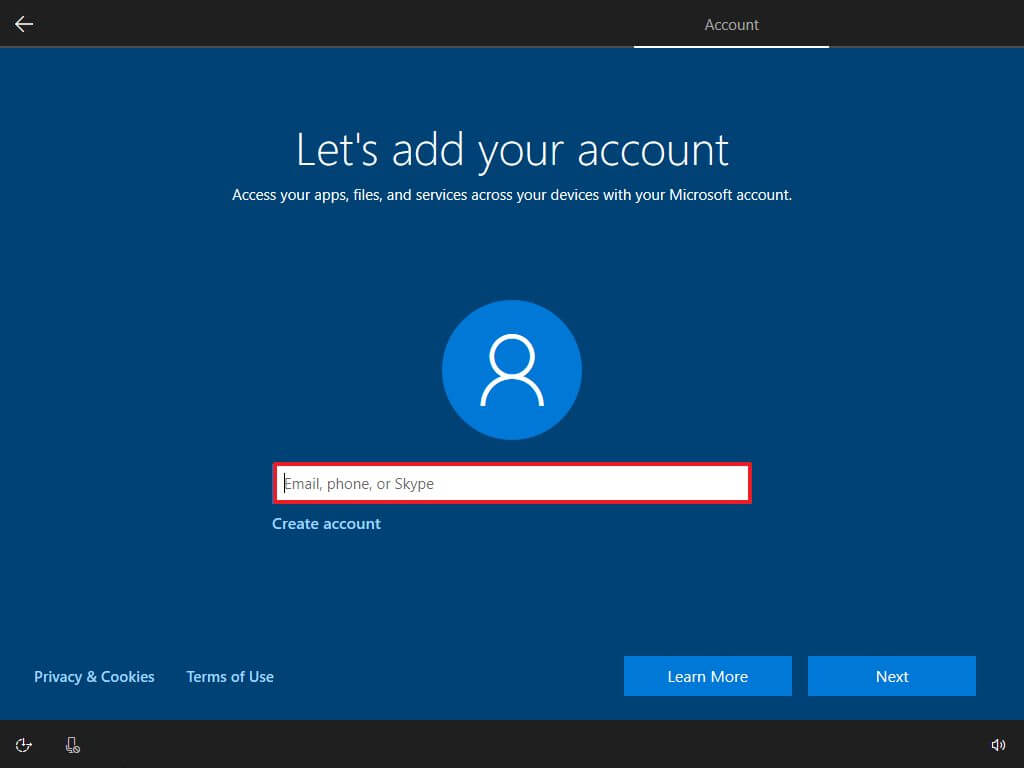This screenshot has width=1024, height=768.
Task: Click the Learn More button
Action: click(x=707, y=676)
